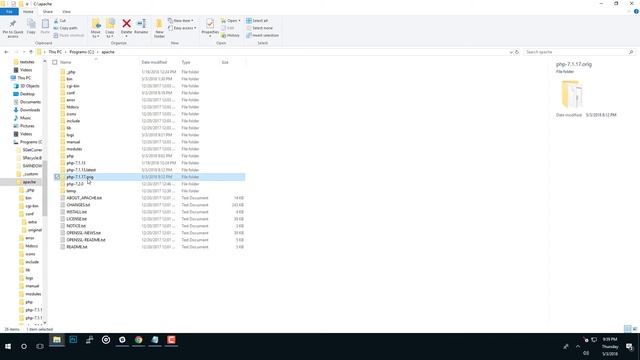Uncheck the php-7.1.17.orig row checkbox
640x360 pixels.
tap(57, 177)
